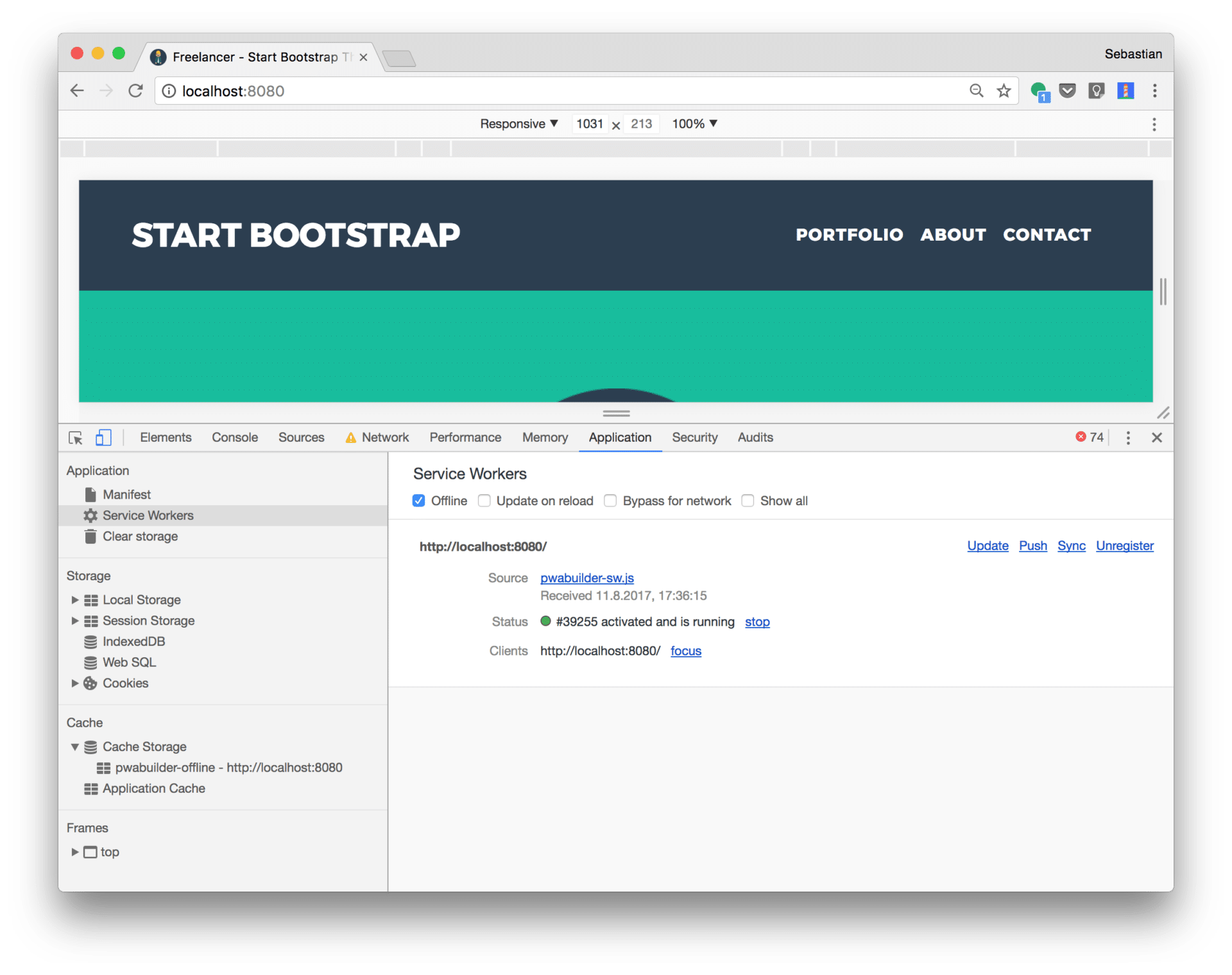
Task: Uncheck the Offline checkbox
Action: click(x=418, y=501)
